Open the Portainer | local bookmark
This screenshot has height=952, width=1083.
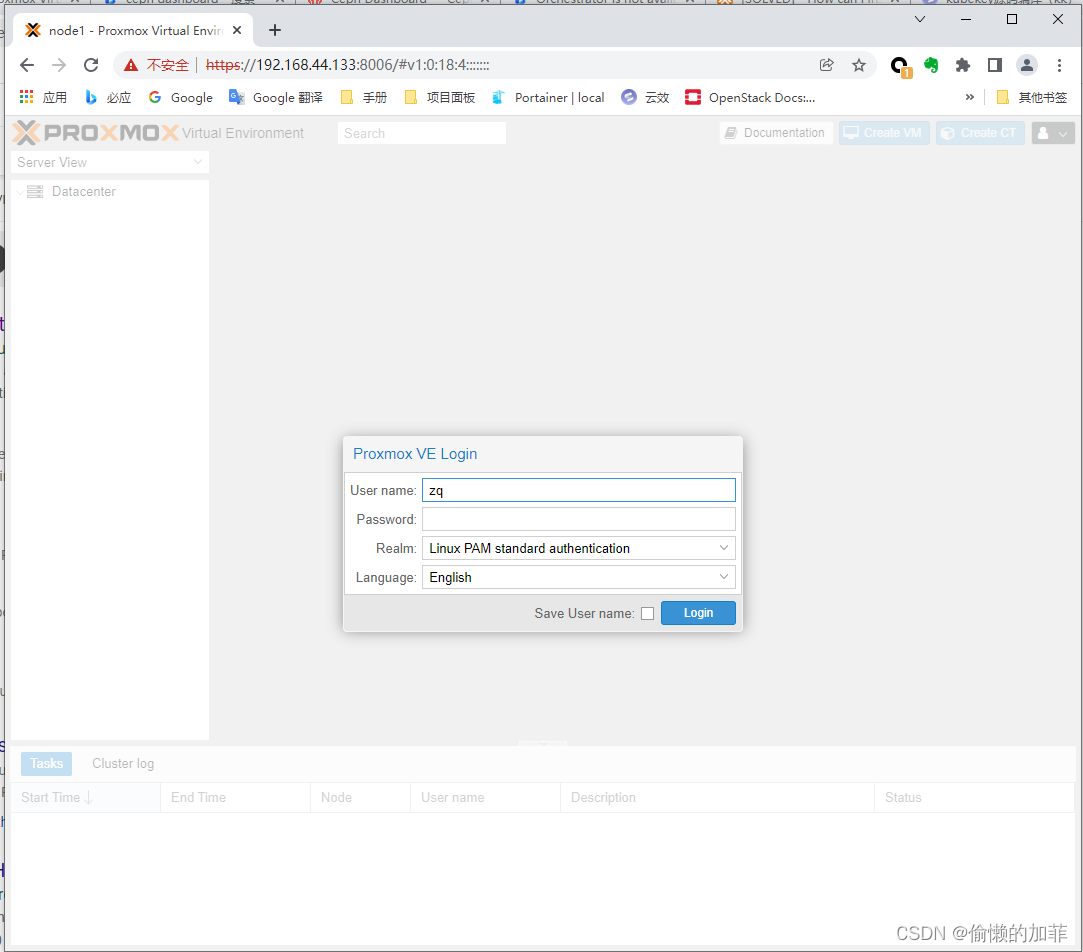[x=548, y=97]
